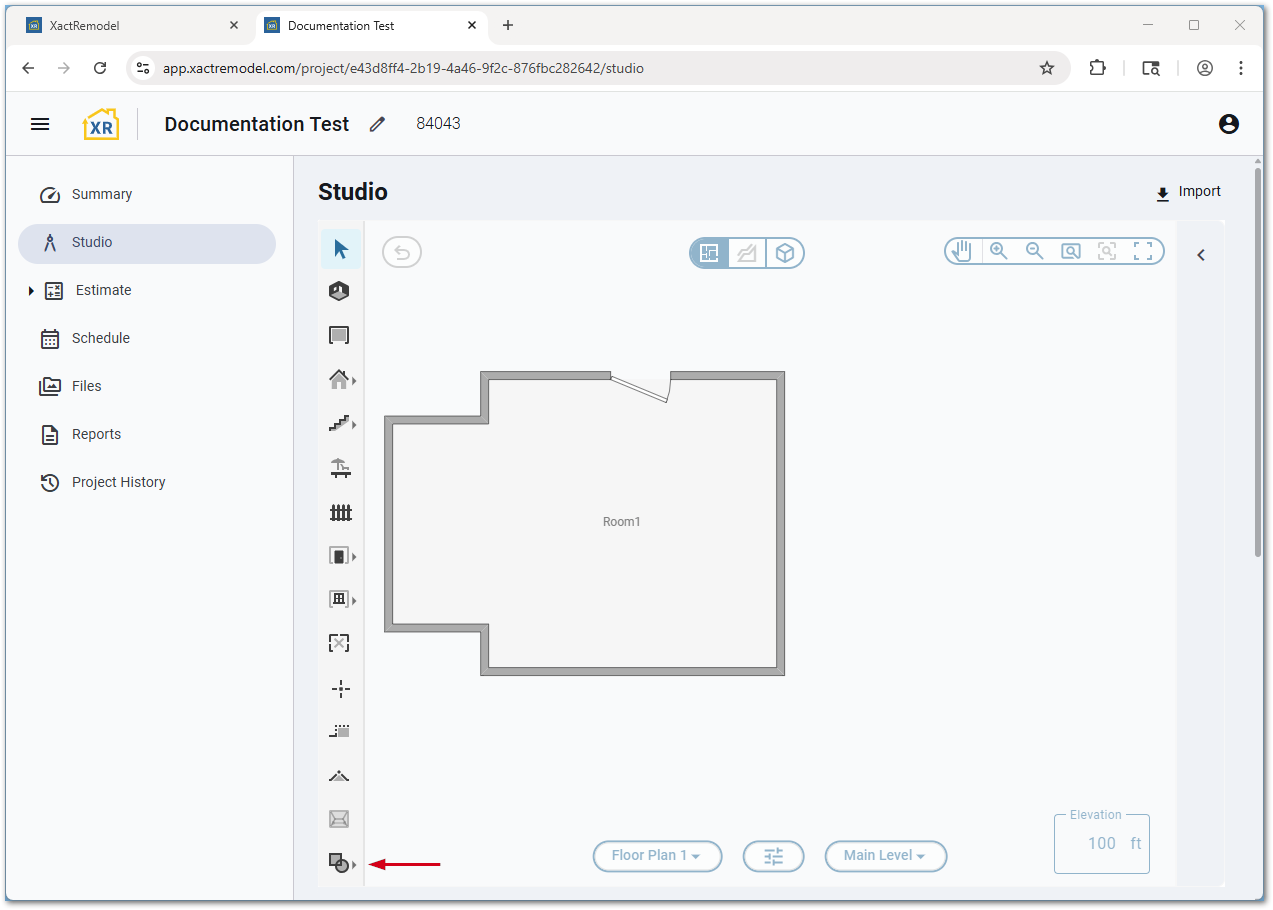Select the arrow pointer tool
Viewport: 1273px width, 910px height.
click(340, 249)
